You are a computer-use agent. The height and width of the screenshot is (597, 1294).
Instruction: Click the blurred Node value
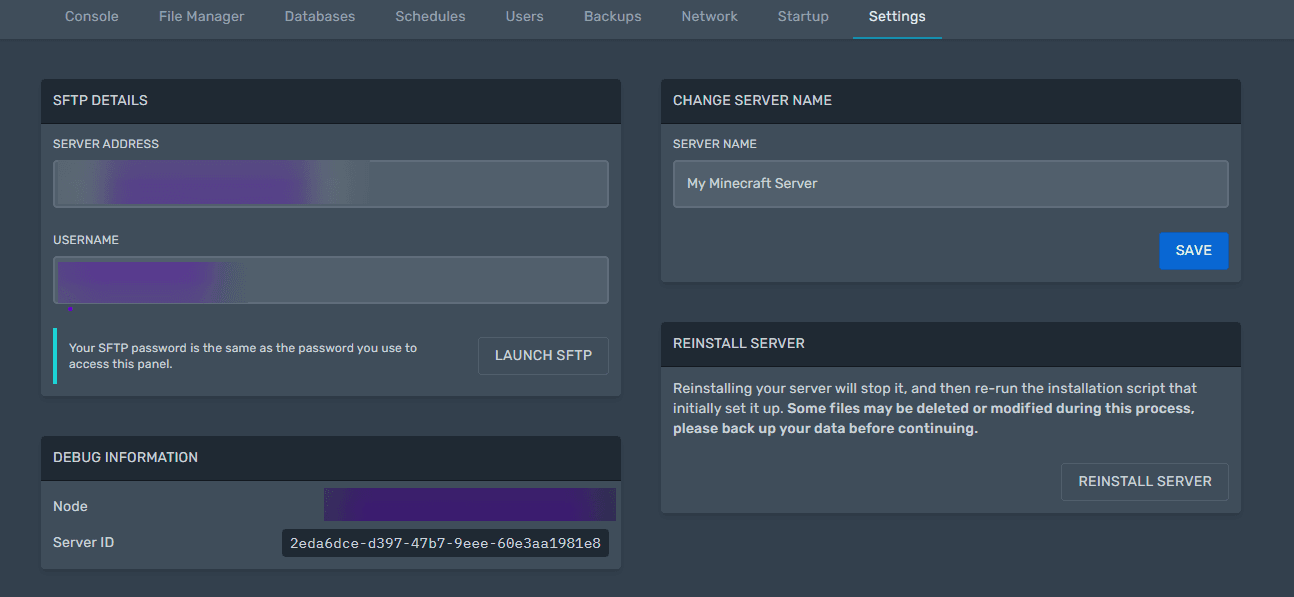[469, 505]
